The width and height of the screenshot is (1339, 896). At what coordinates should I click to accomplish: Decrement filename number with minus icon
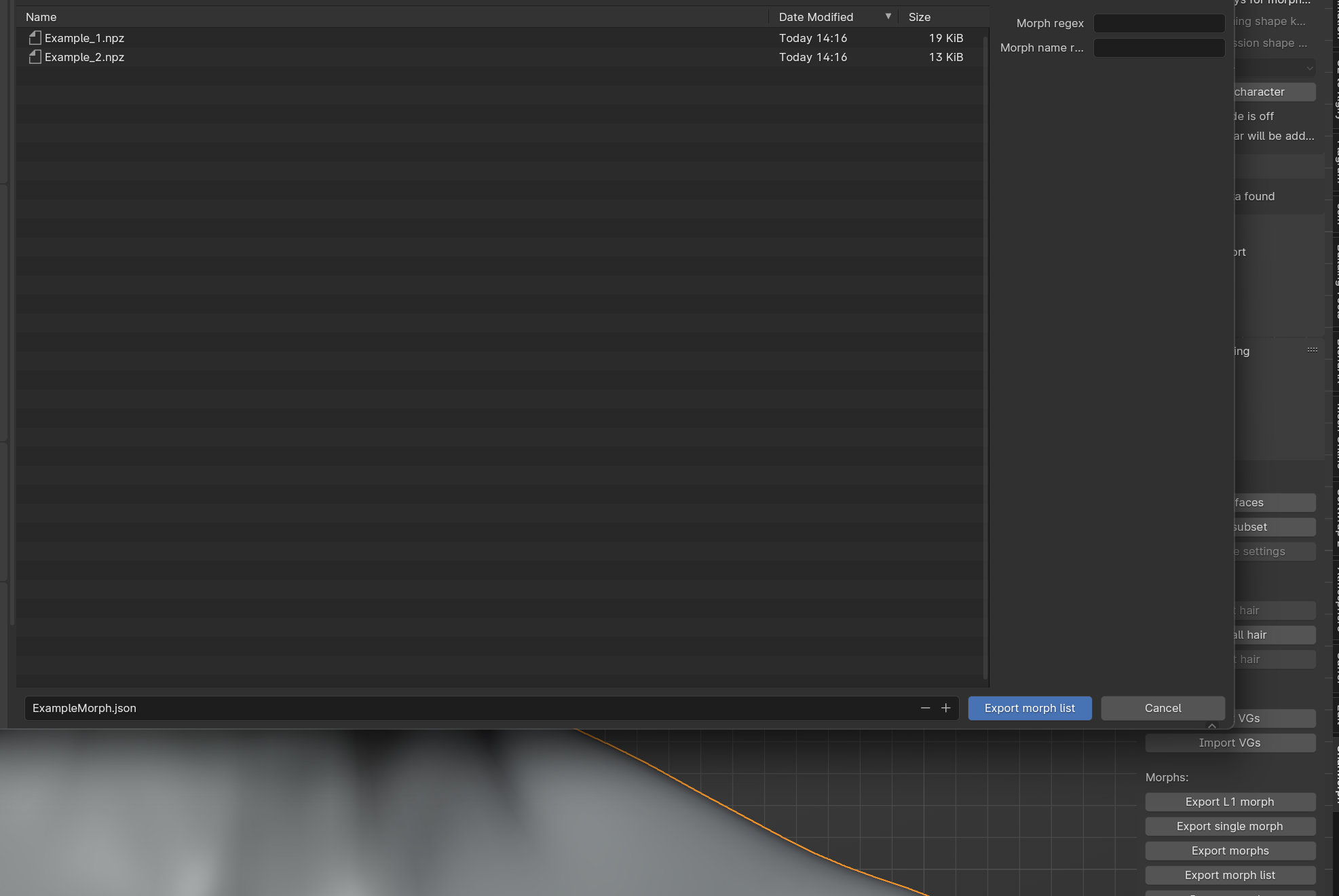point(925,708)
